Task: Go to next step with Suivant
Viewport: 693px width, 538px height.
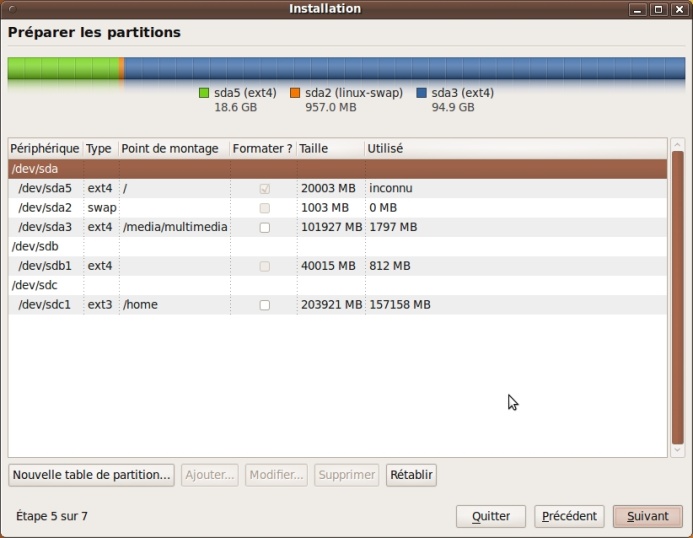Action: (647, 516)
